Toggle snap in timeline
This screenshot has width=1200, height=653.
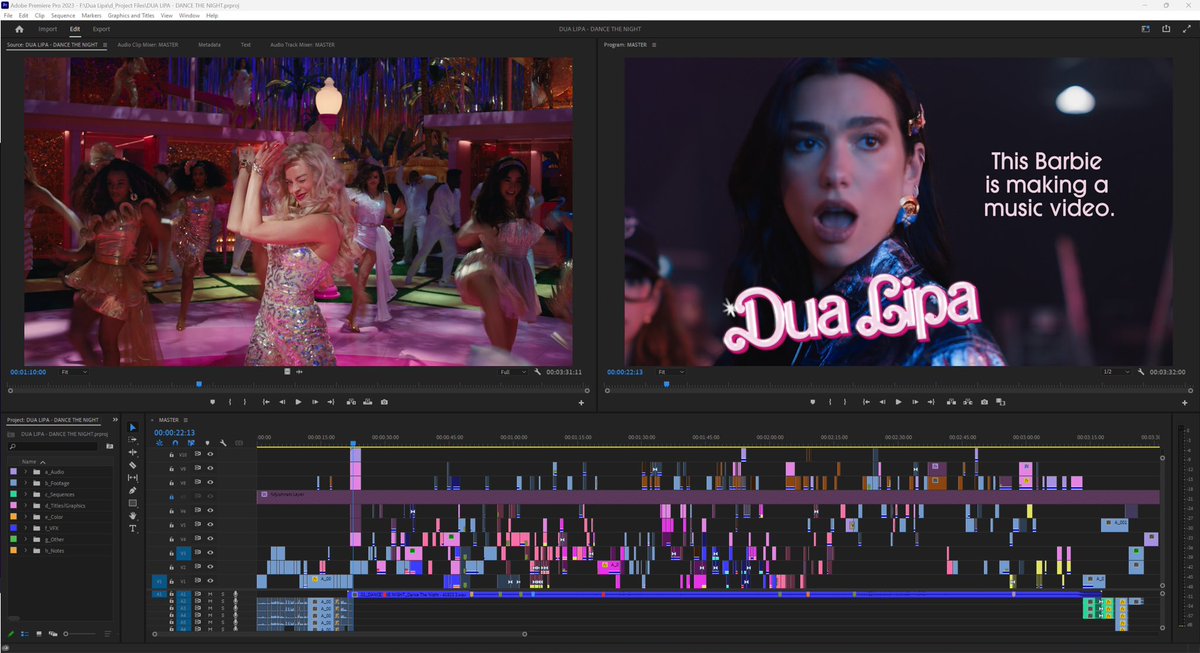(175, 442)
